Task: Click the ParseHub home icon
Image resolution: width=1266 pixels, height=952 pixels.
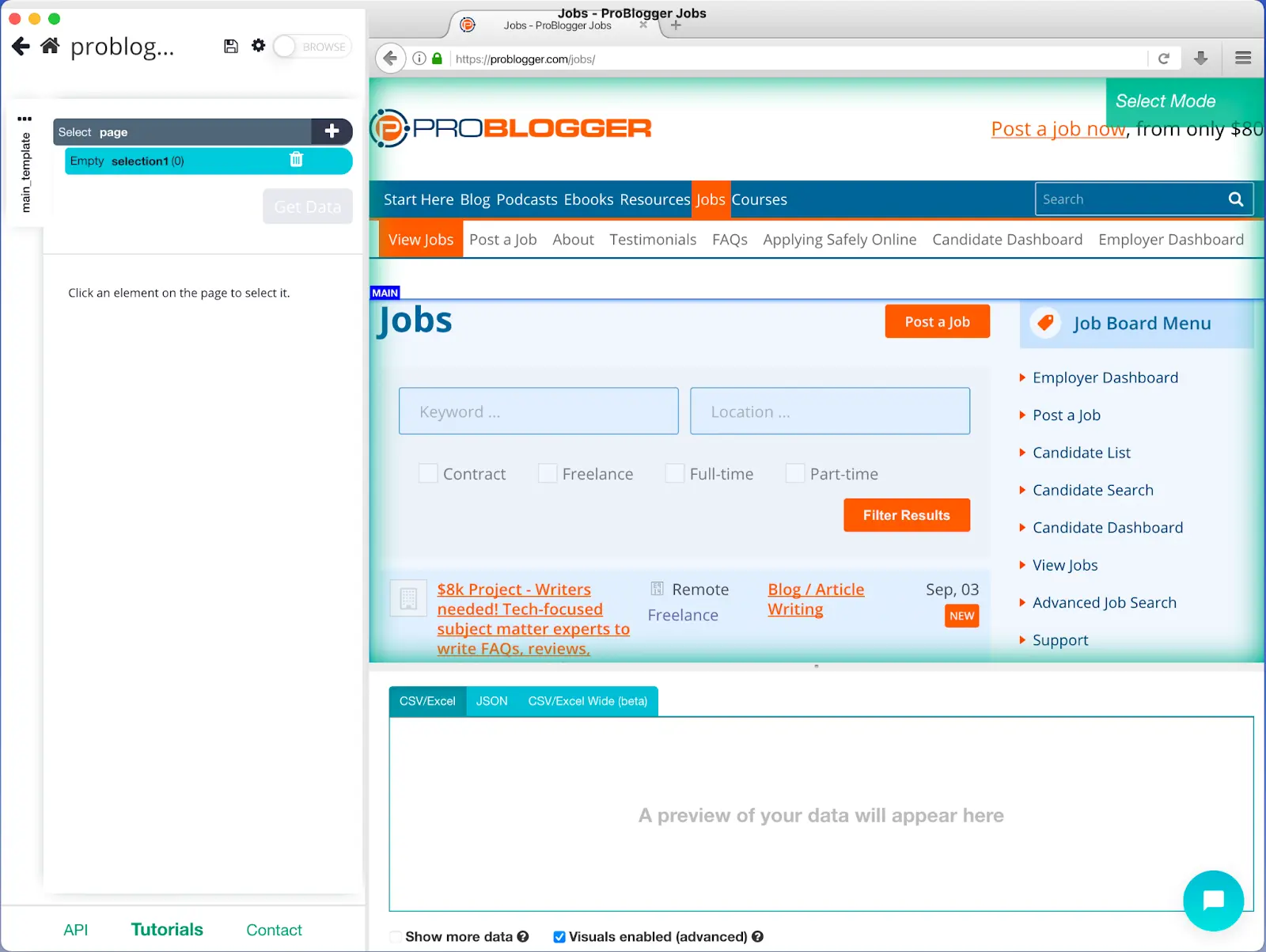Action: (49, 45)
